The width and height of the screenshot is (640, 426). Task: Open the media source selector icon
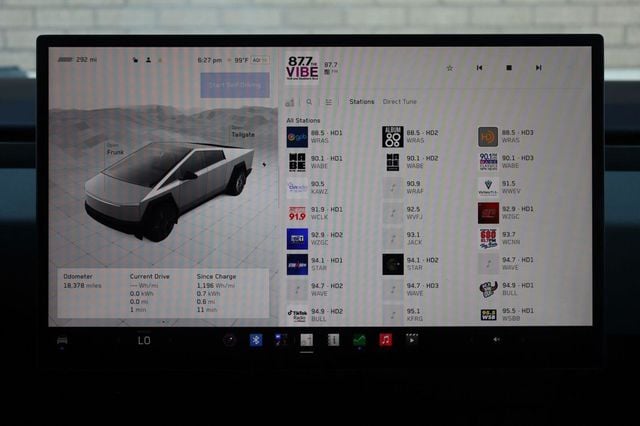[x=289, y=102]
